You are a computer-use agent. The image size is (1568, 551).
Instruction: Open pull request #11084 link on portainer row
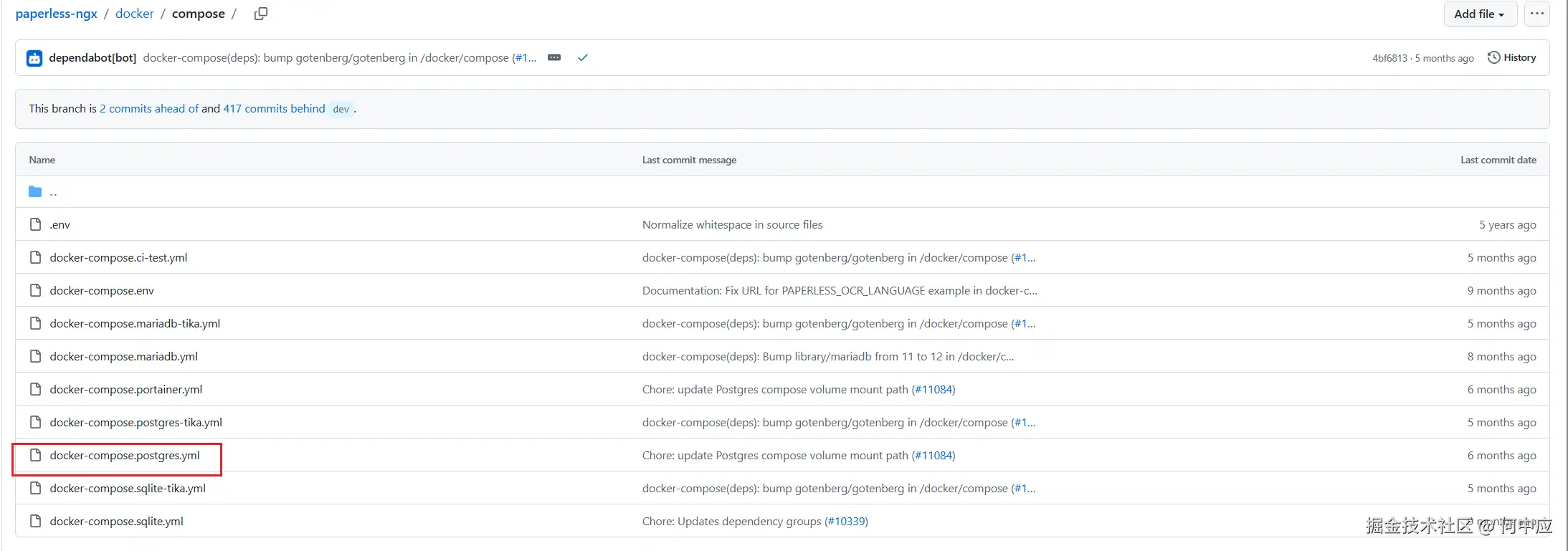(933, 389)
